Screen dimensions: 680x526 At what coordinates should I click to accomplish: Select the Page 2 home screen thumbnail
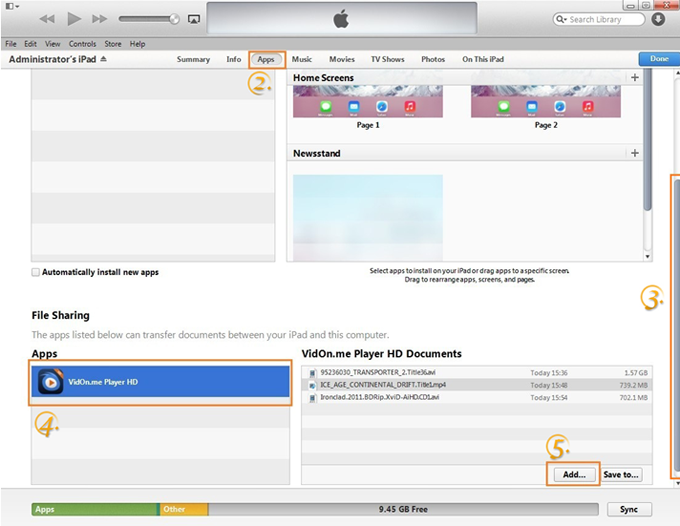(x=546, y=101)
